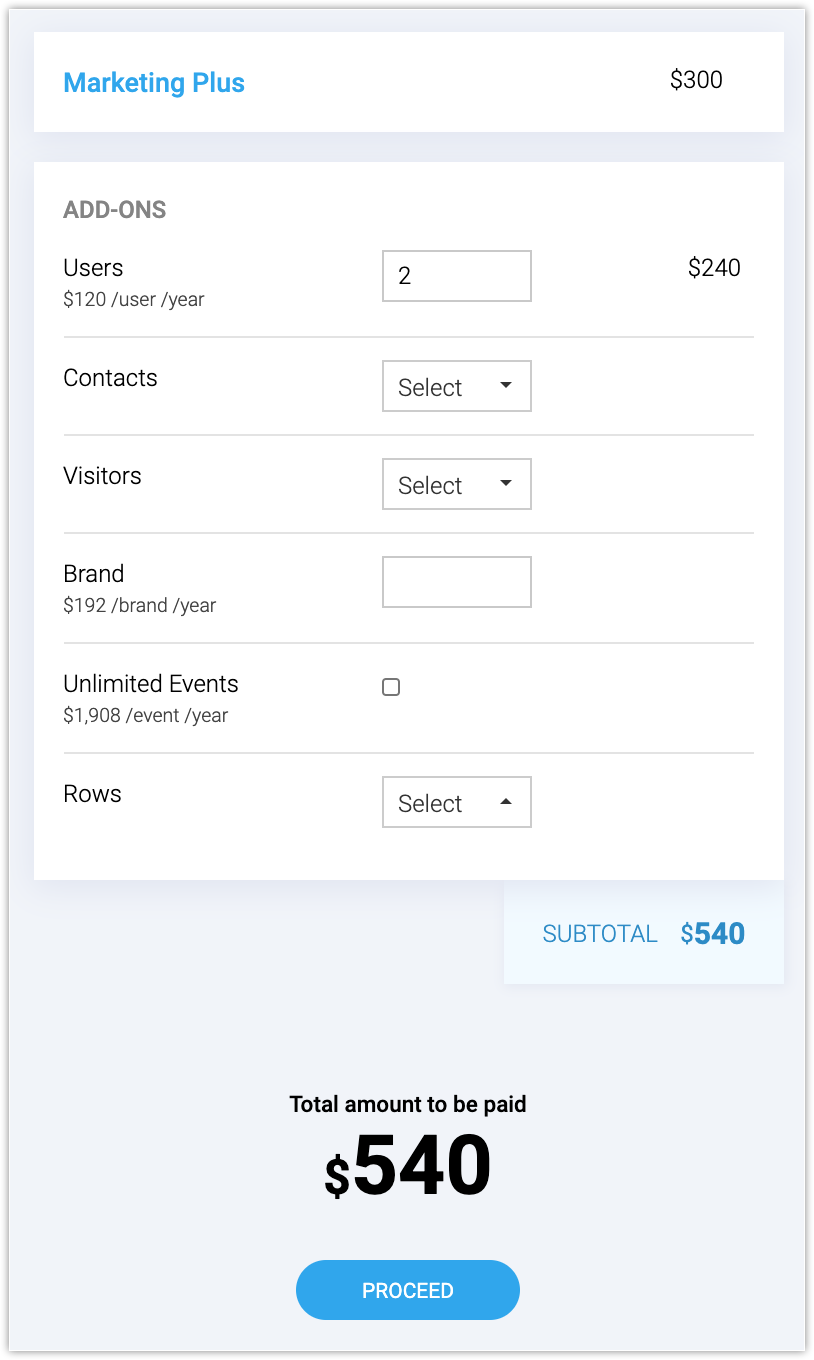This screenshot has width=814, height=1360.
Task: Click the SUBTOTAL $540 box
Action: pos(643,934)
